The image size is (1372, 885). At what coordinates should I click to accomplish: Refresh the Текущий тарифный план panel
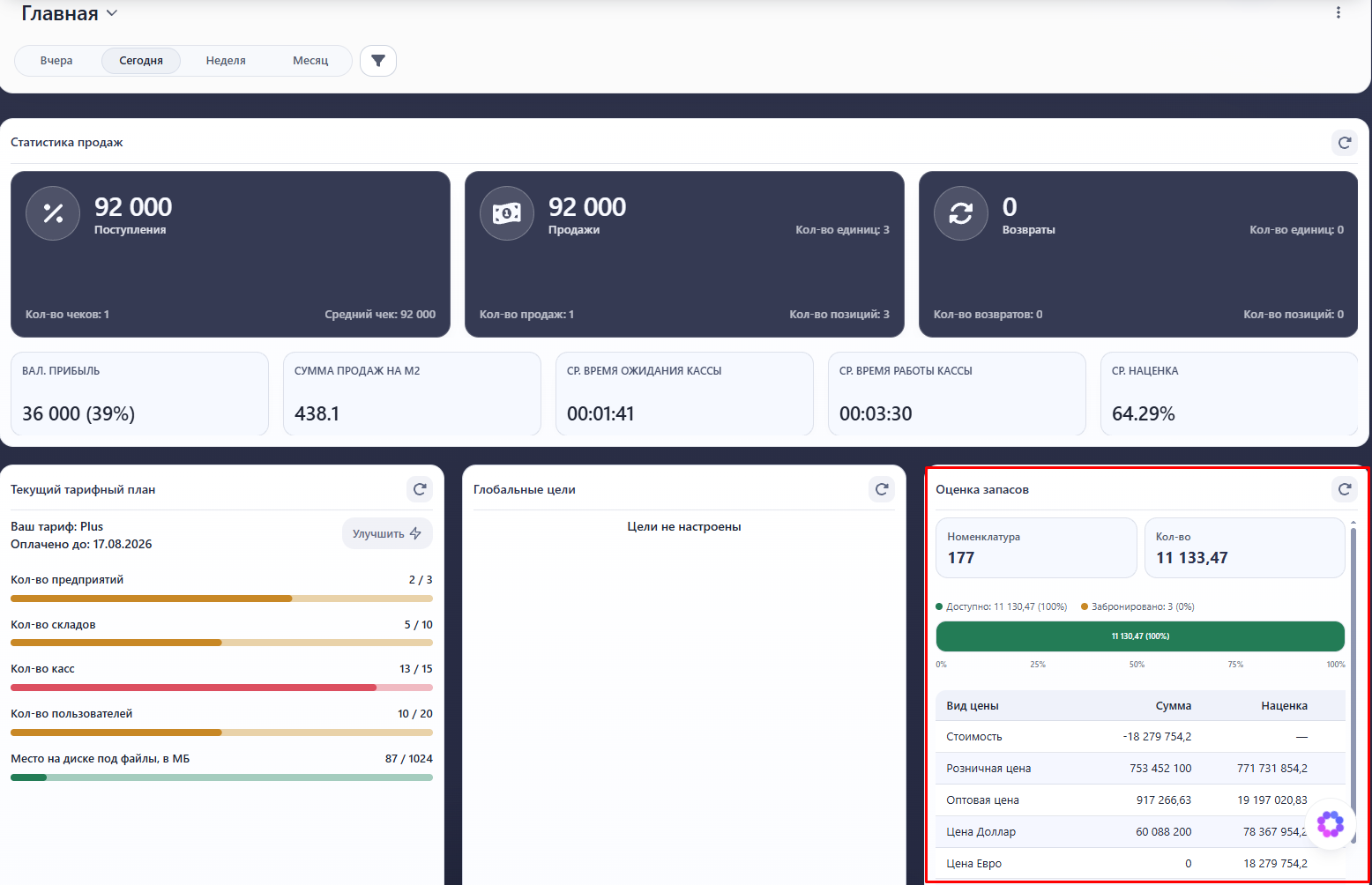[420, 489]
